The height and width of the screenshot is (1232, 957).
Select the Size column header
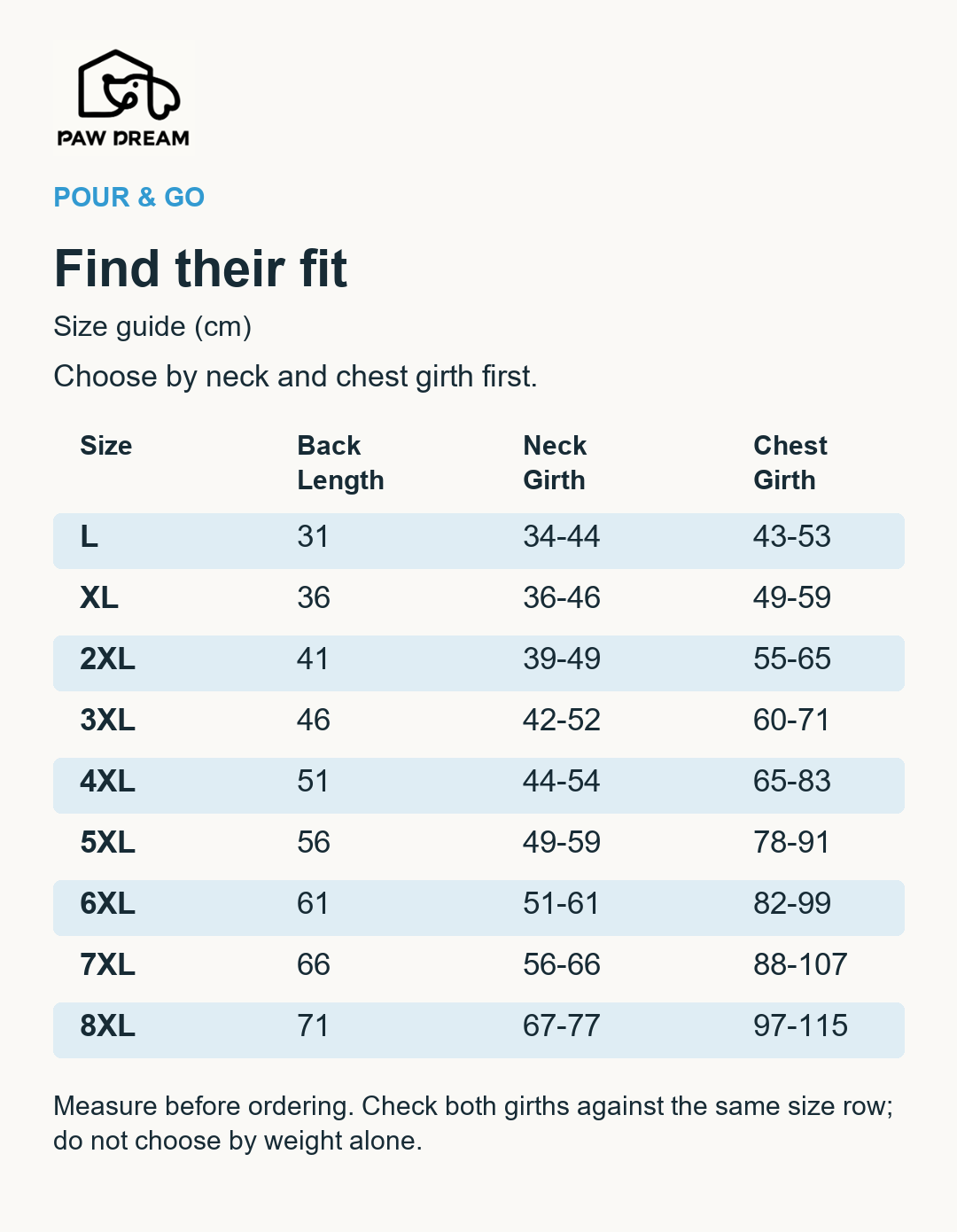point(106,446)
